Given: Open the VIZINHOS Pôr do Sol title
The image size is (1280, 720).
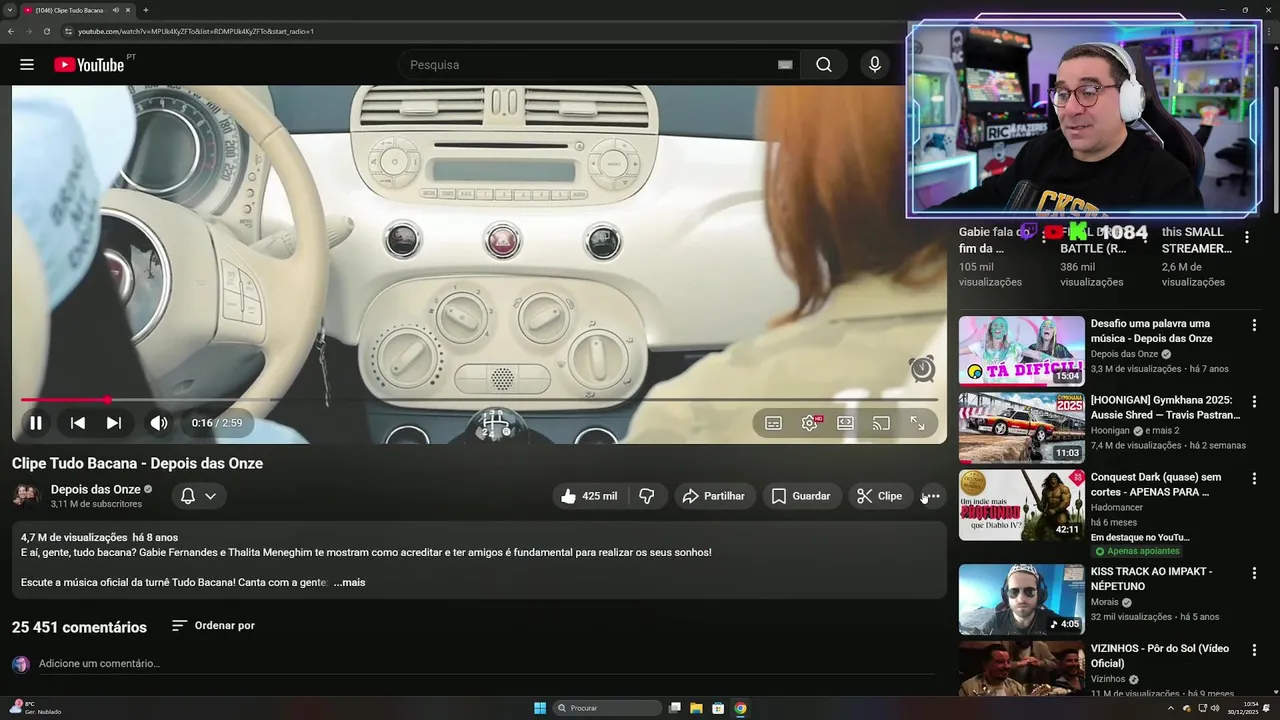Looking at the screenshot, I should point(1160,656).
